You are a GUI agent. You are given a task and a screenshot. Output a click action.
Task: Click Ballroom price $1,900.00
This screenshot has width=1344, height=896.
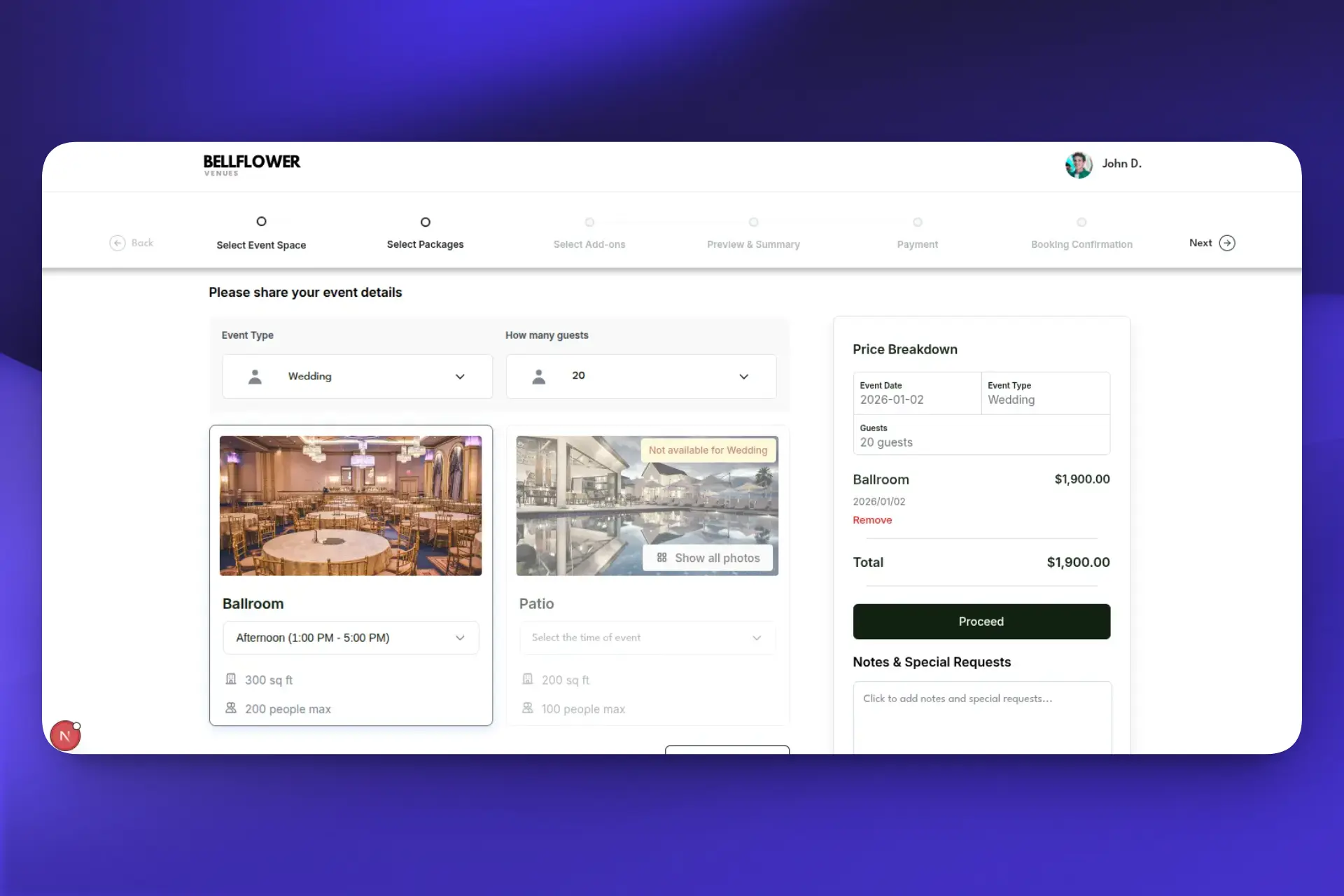click(x=1082, y=479)
